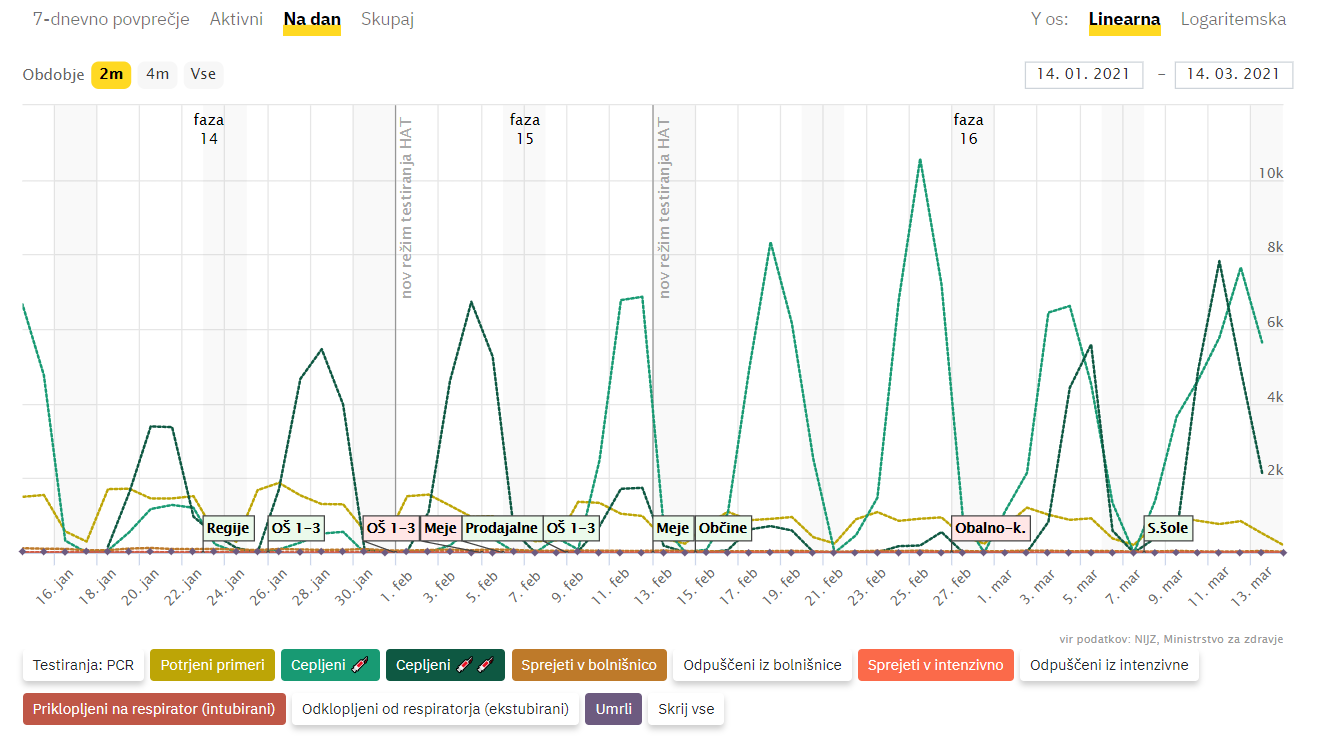
Task: Select OŠ 1–3 marker near 1. feb
Action: coord(391,528)
